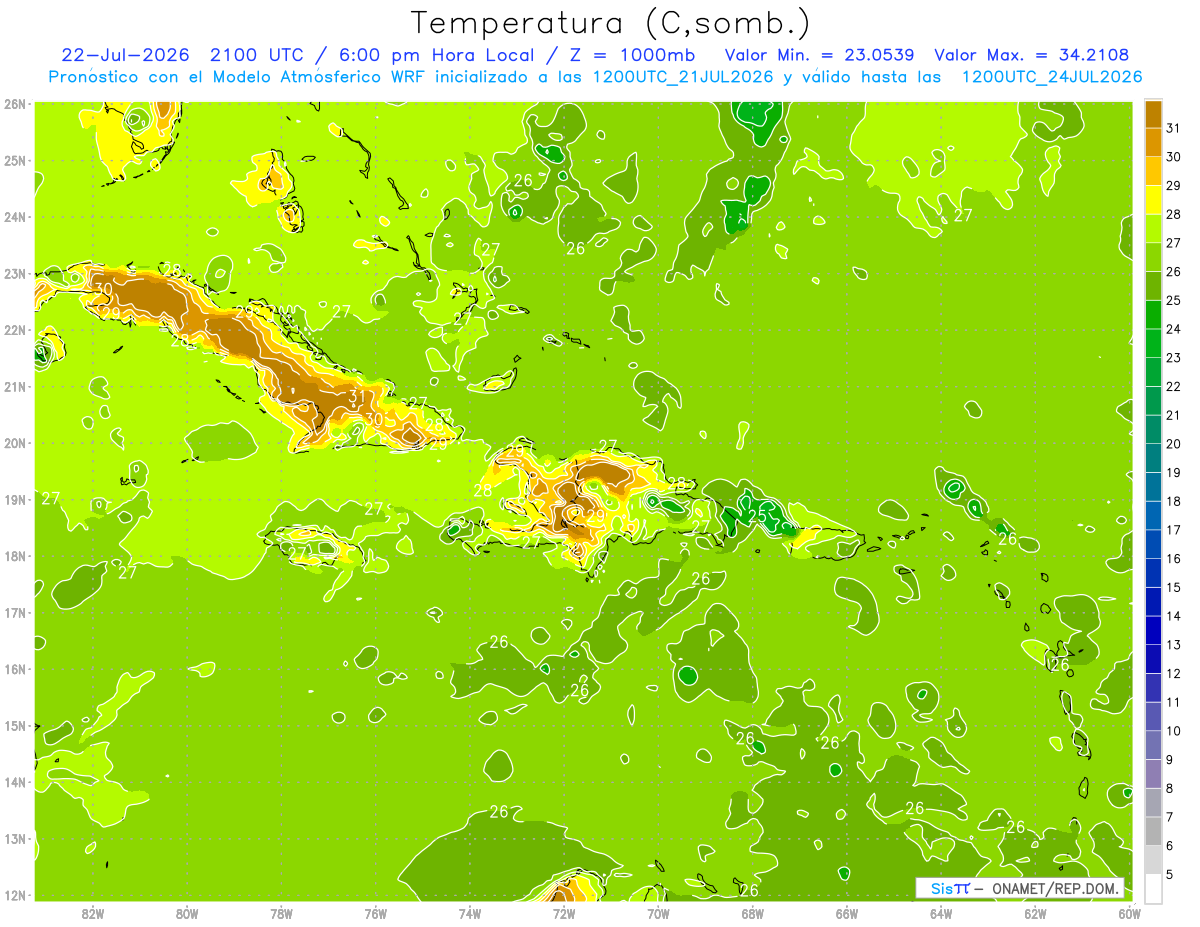
Task: Click the "78W" longitude axis label
Action: point(281,913)
